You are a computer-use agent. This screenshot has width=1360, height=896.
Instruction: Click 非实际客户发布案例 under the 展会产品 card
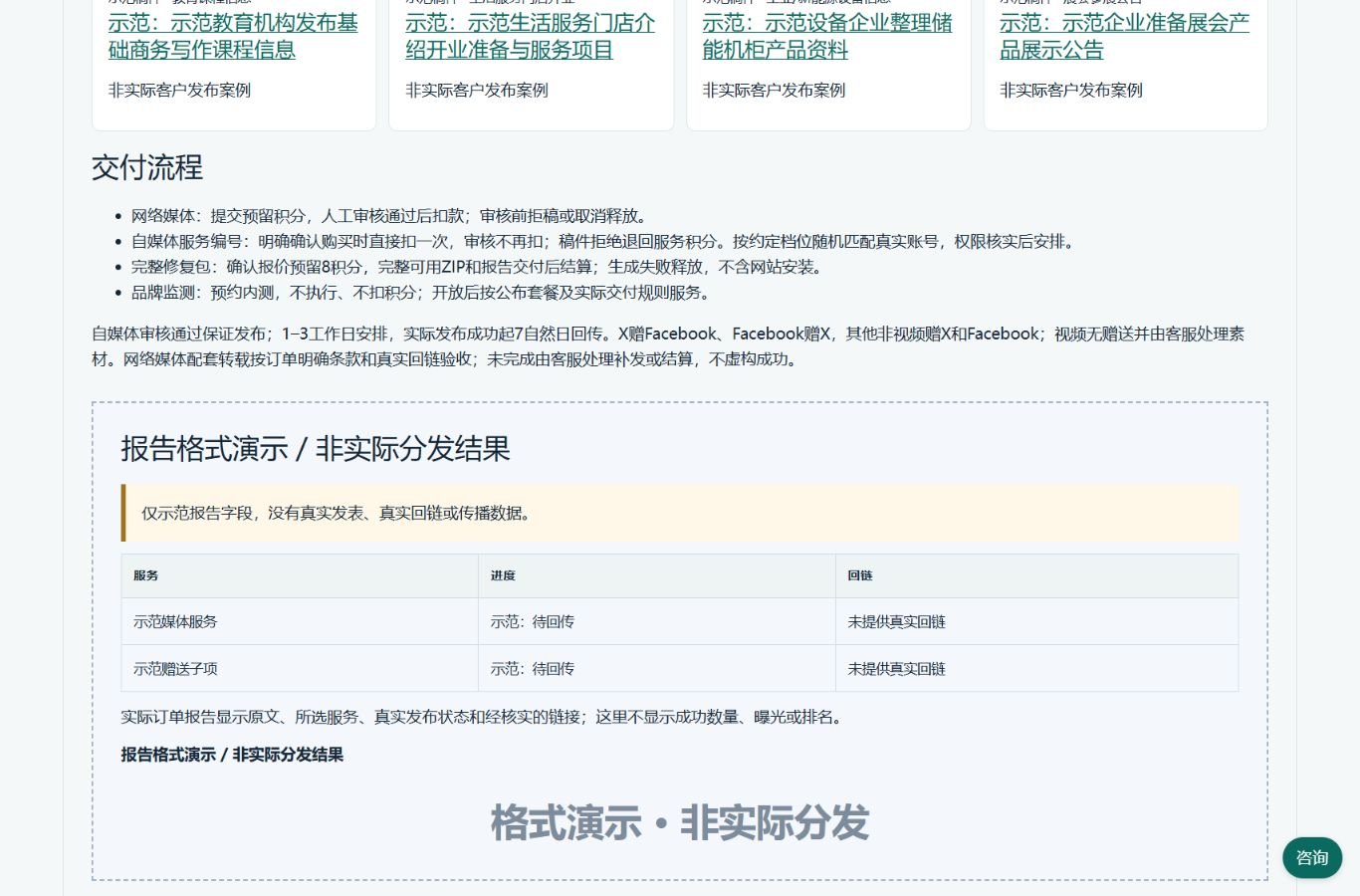pyautogui.click(x=1071, y=91)
